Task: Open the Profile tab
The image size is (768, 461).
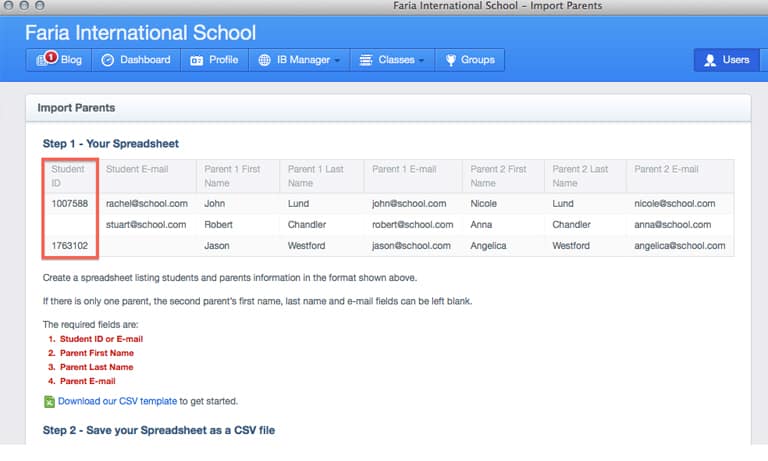Action: [x=215, y=60]
